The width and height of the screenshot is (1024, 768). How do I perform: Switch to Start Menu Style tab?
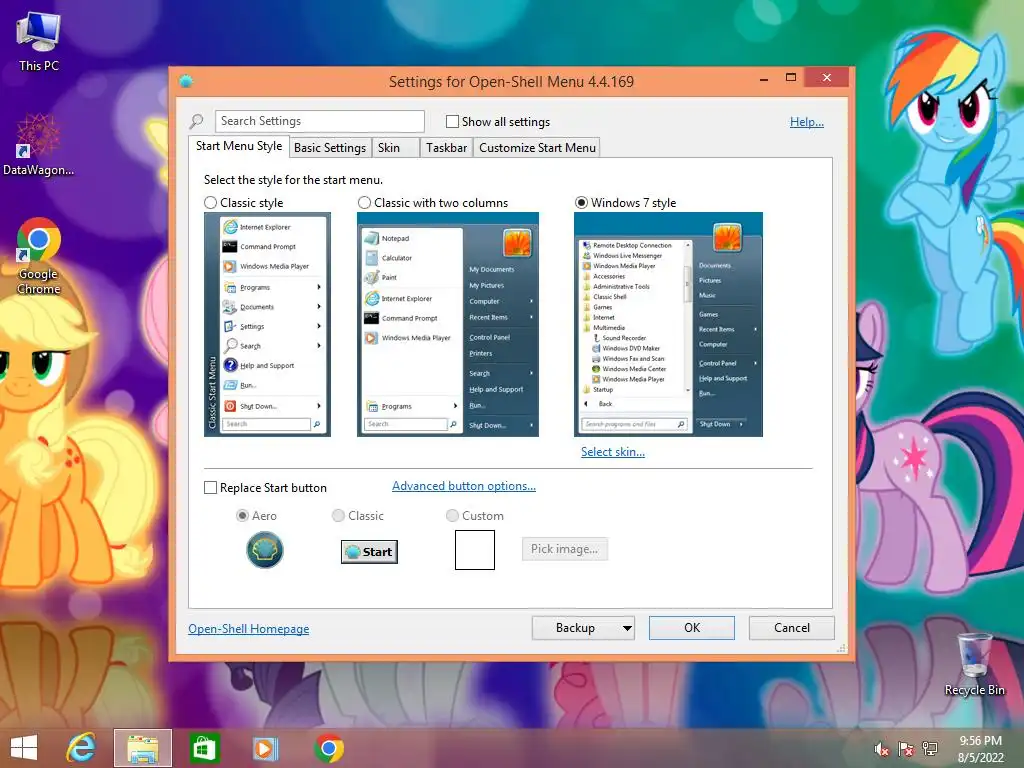pyautogui.click(x=238, y=146)
